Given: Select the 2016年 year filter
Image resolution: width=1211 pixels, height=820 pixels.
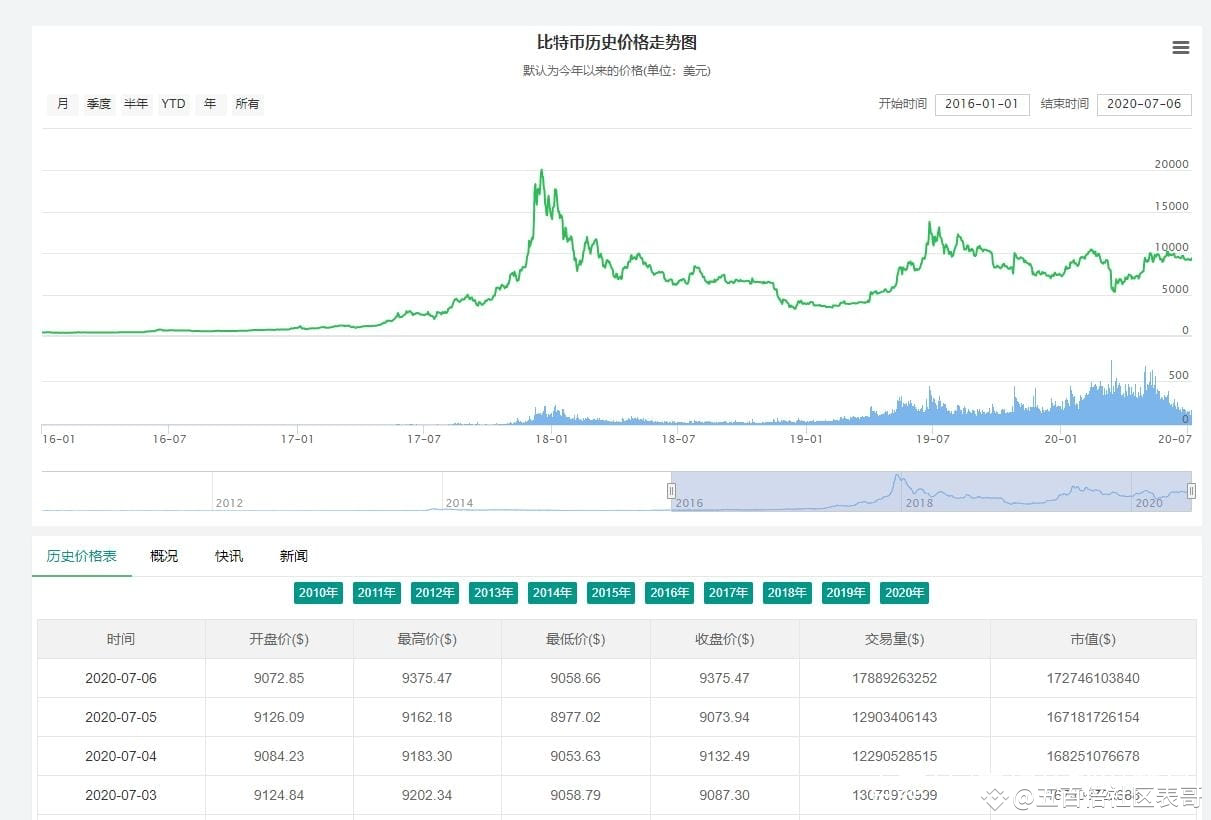Looking at the screenshot, I should [669, 592].
